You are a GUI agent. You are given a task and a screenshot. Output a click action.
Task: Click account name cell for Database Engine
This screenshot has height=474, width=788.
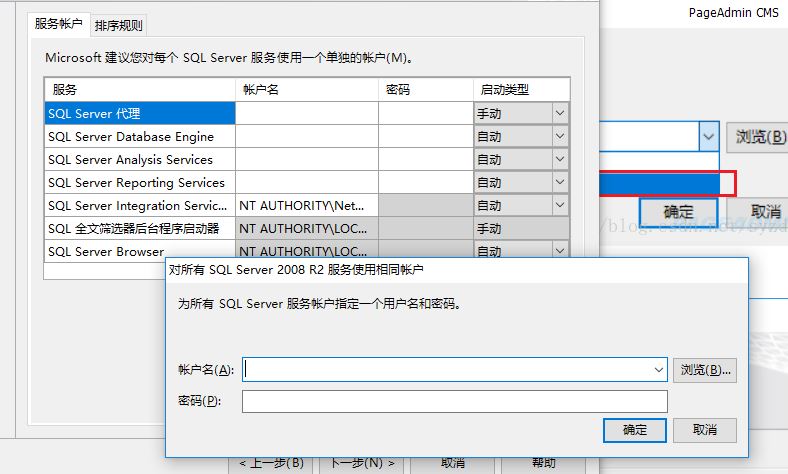pos(307,137)
